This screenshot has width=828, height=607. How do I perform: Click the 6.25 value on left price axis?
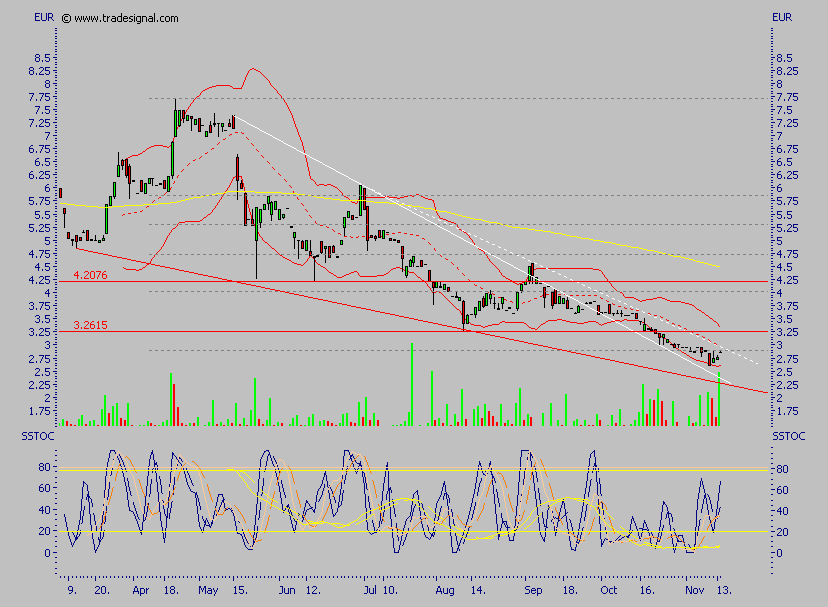tap(40, 175)
